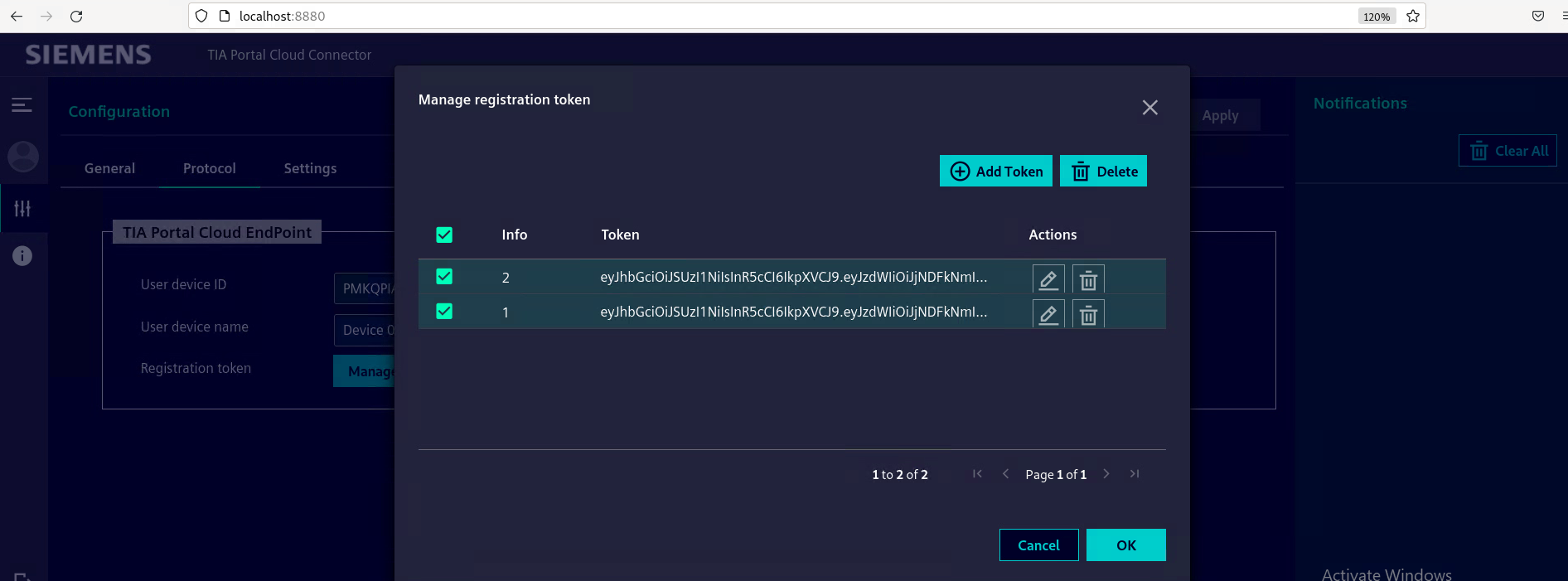Click the Token column header
The width and height of the screenshot is (1568, 581).
620,235
